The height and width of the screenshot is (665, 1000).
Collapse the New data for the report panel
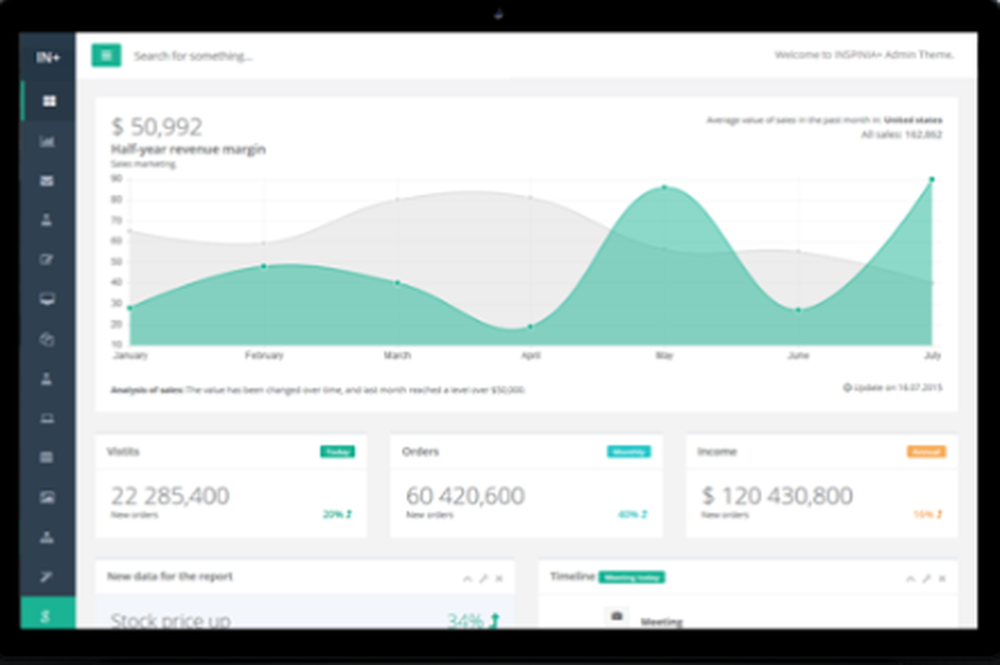[467, 578]
